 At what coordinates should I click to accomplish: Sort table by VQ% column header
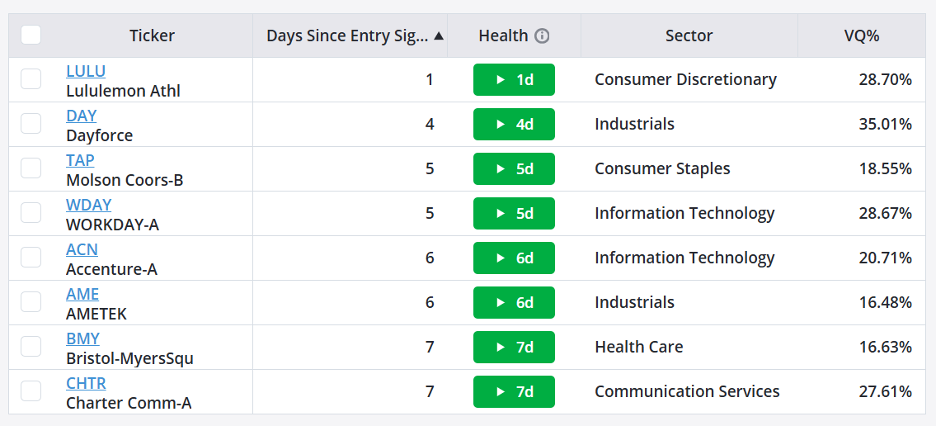click(x=861, y=36)
